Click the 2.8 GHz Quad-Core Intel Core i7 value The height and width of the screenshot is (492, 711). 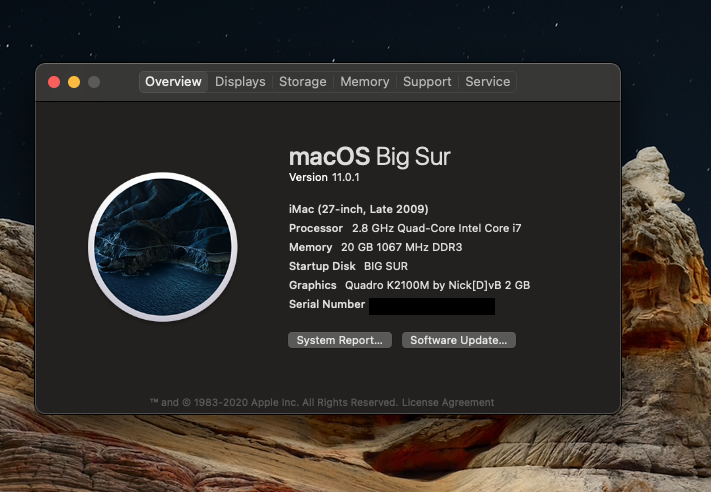[x=437, y=228]
